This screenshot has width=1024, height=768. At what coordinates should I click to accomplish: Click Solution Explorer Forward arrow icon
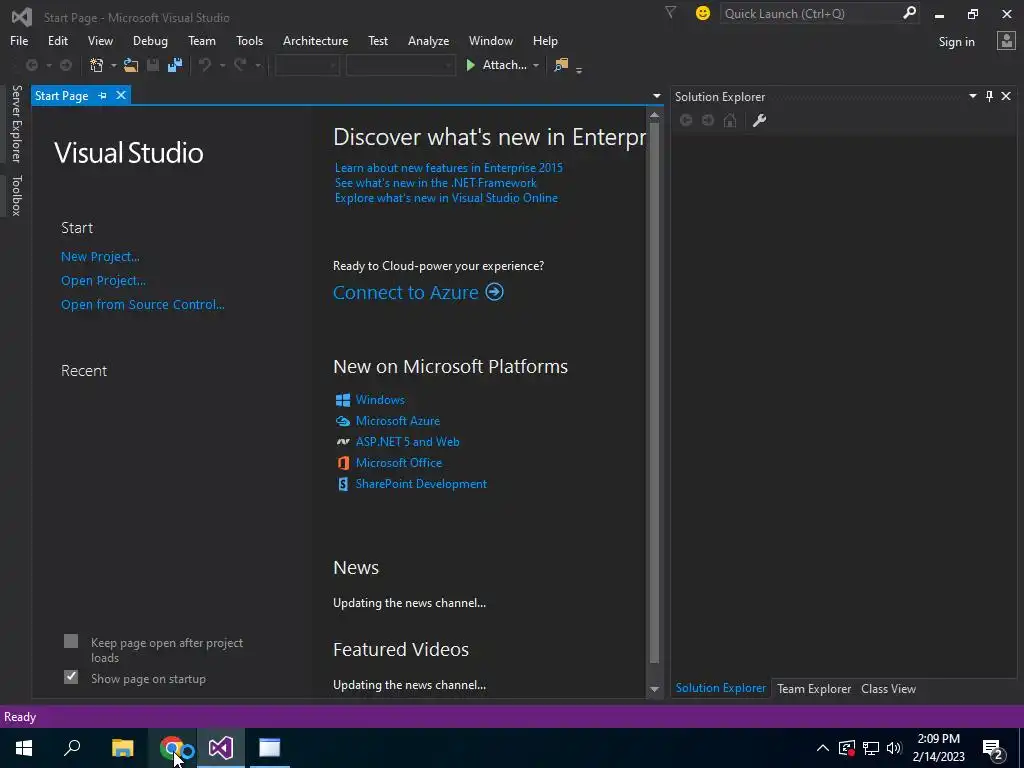tap(708, 120)
